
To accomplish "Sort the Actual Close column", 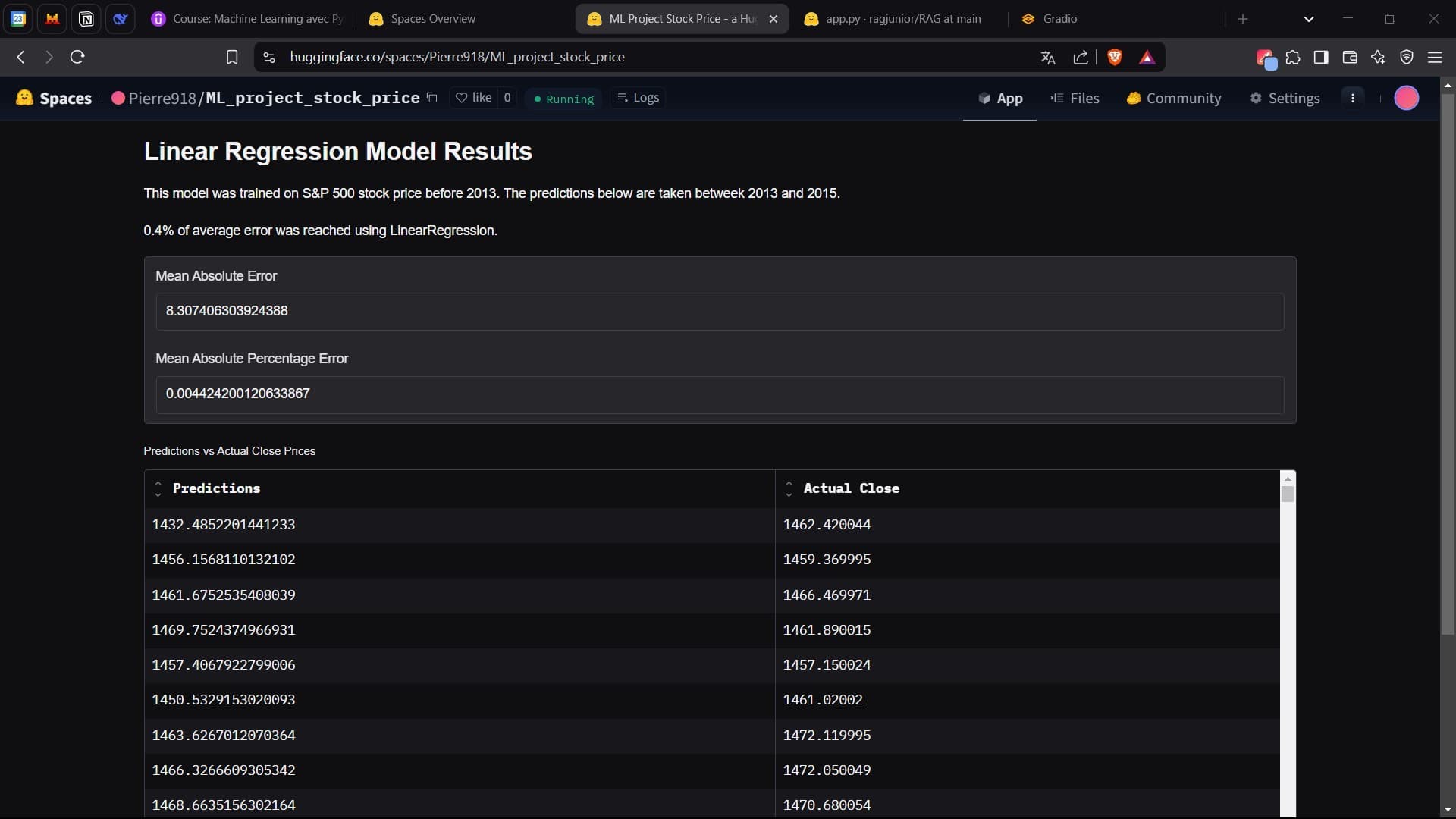I will pyautogui.click(x=789, y=489).
